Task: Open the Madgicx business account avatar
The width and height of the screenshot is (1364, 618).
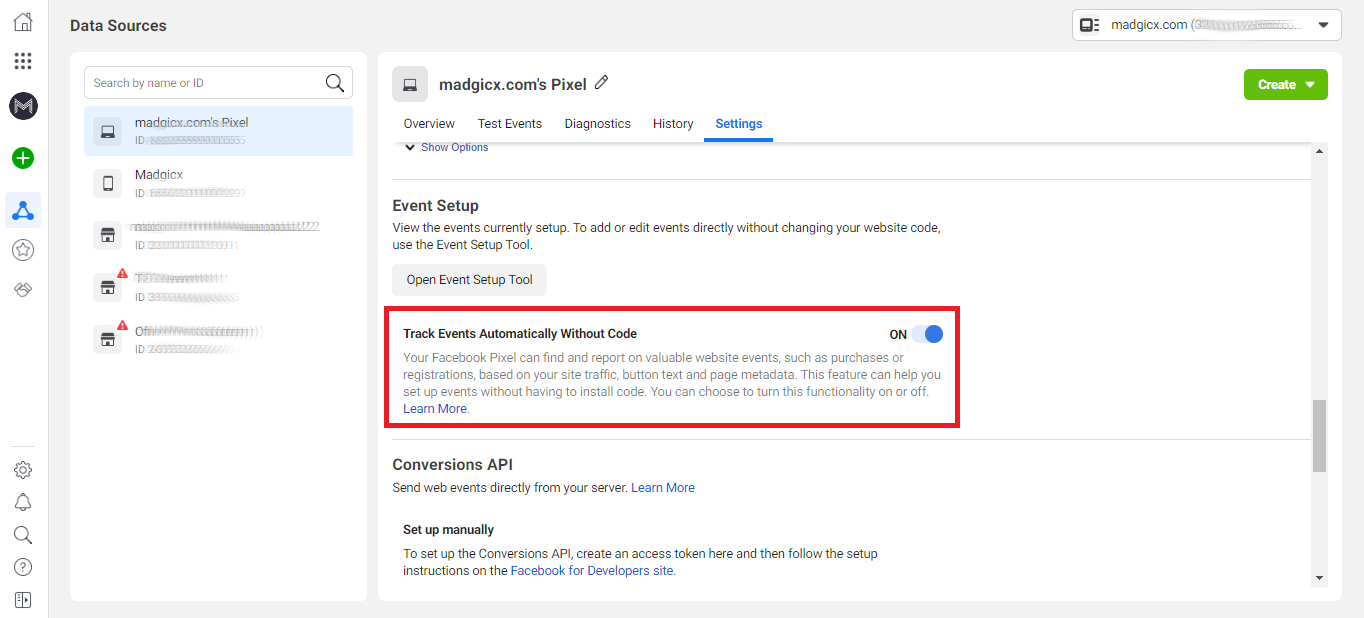Action: coord(23,106)
